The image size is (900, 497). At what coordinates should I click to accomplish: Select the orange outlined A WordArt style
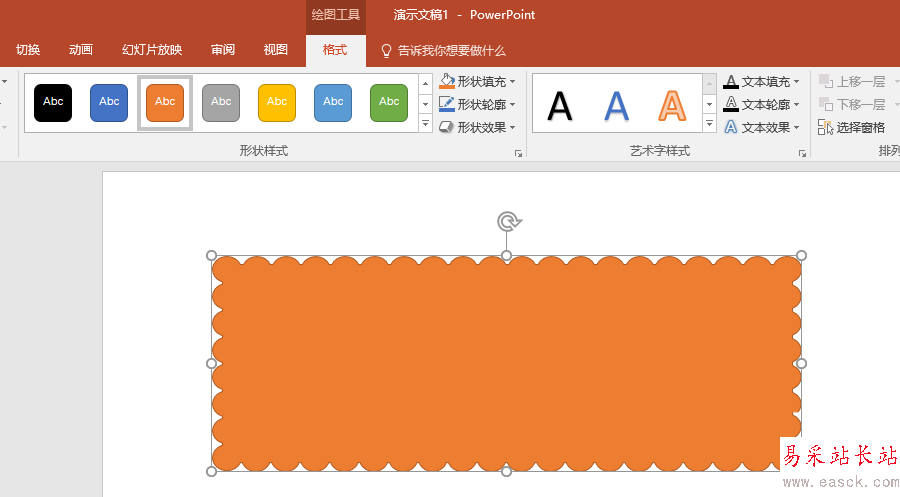[672, 106]
